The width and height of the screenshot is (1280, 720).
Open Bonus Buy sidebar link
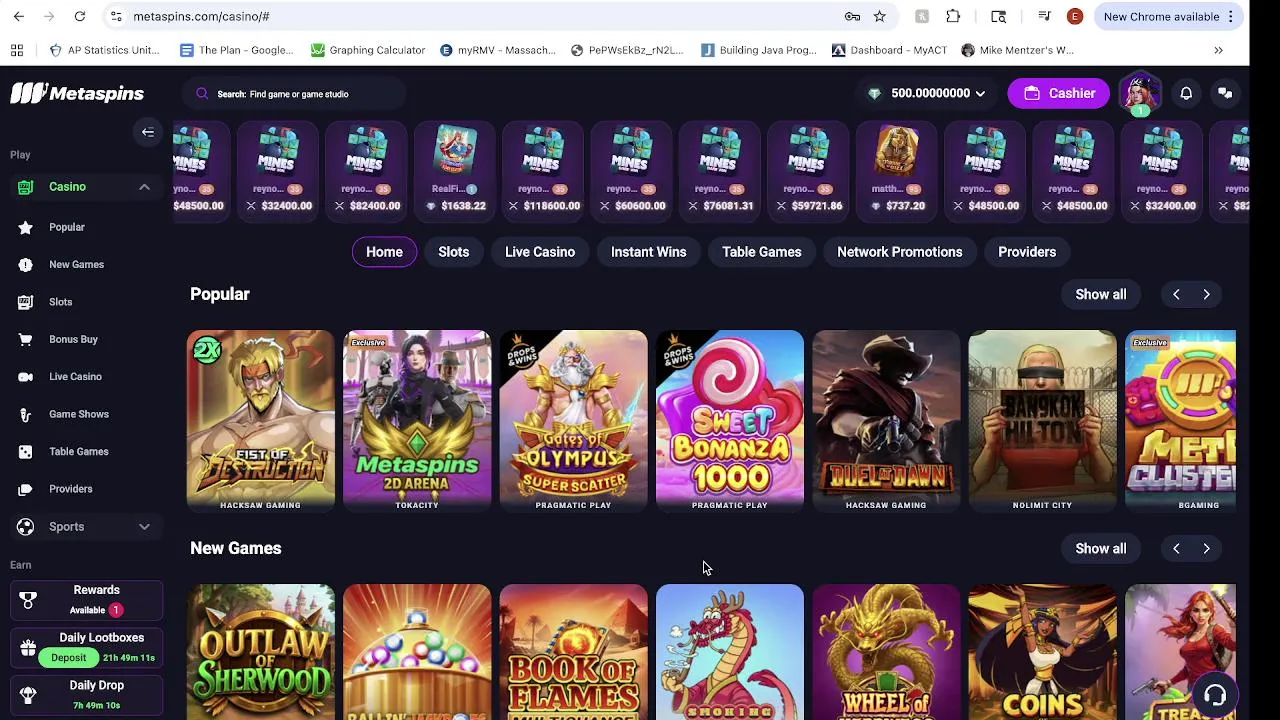pos(73,339)
